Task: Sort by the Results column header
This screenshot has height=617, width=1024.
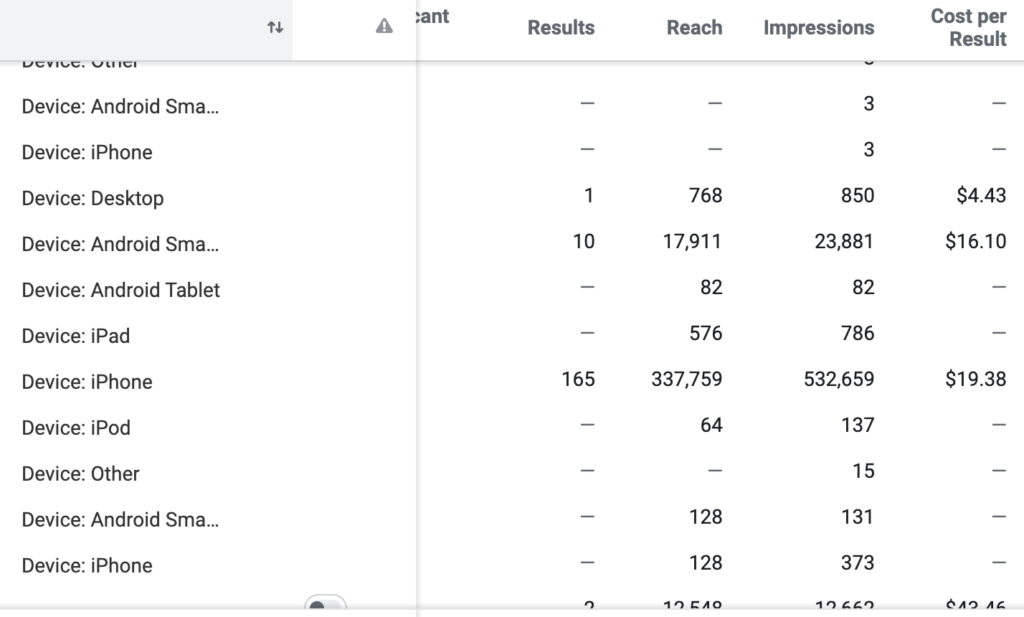Action: (x=560, y=27)
